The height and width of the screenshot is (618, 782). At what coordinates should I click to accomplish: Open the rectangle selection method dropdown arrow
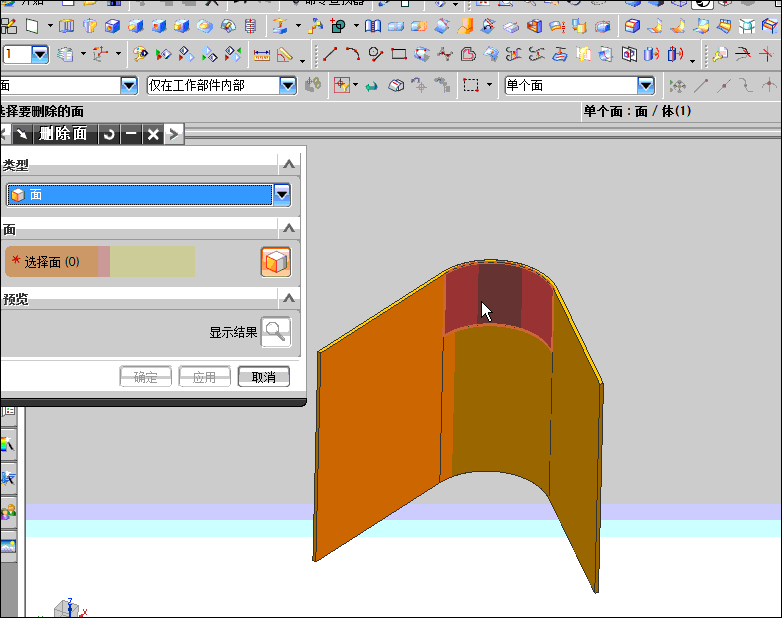[489, 85]
